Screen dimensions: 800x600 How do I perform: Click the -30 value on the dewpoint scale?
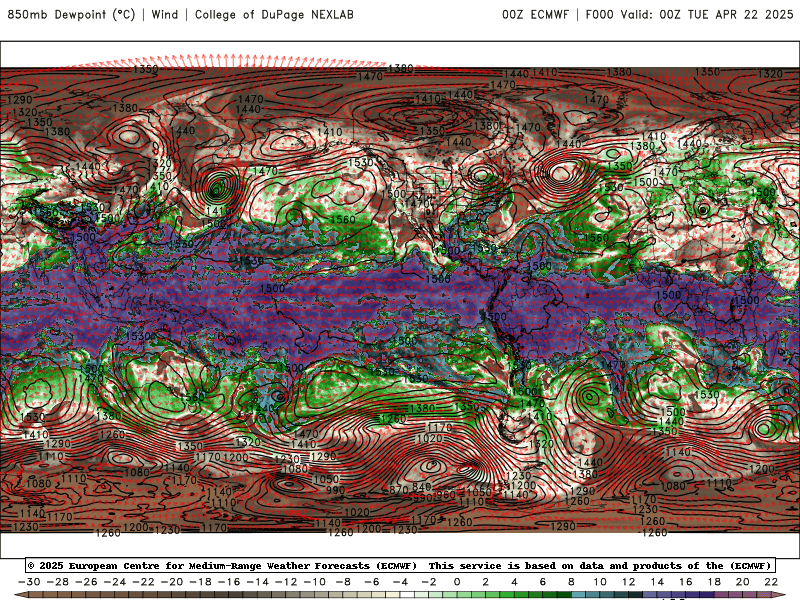tap(29, 582)
